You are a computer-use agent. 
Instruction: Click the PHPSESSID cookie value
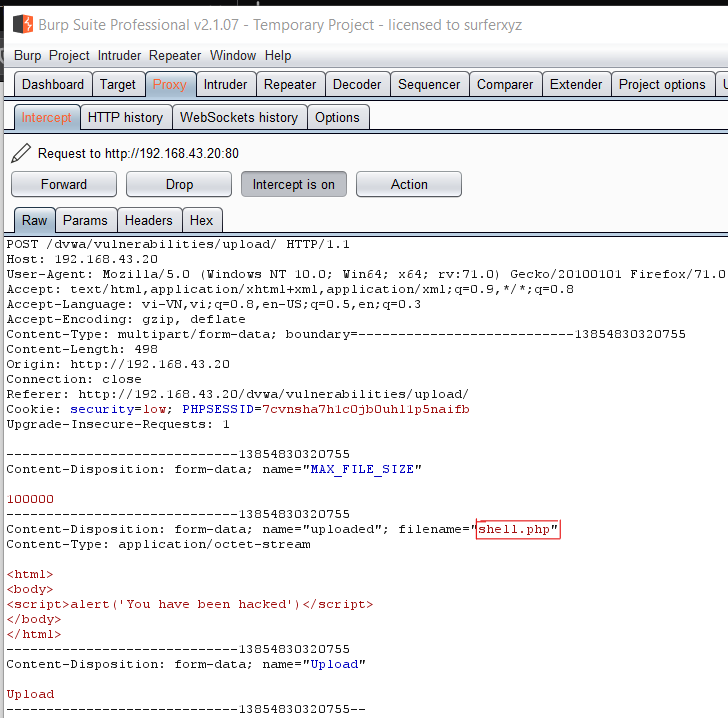[366, 409]
